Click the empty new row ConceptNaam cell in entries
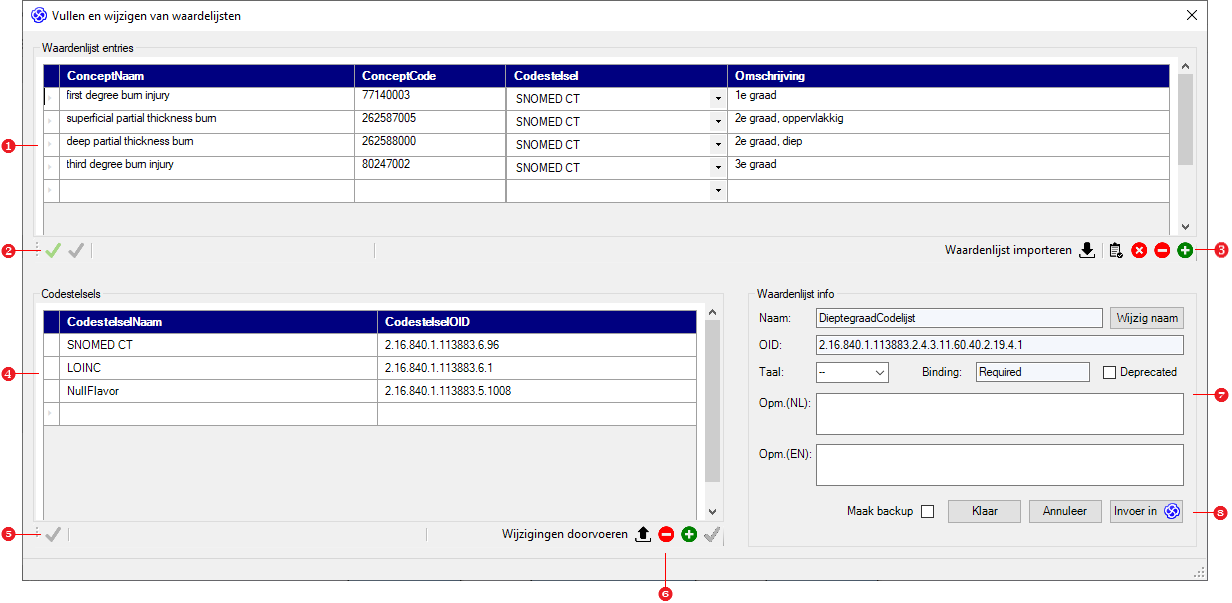 (x=207, y=190)
